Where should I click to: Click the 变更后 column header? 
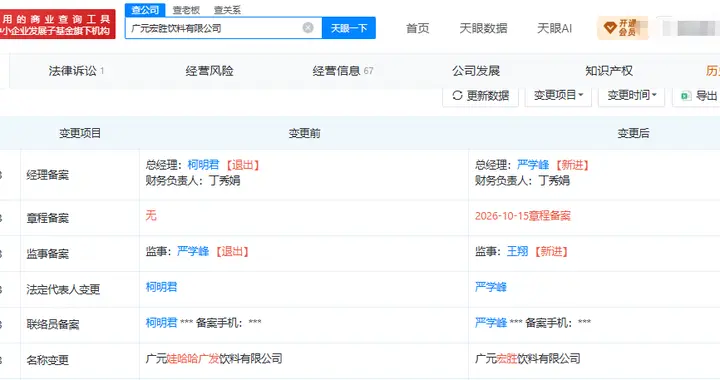point(633,133)
